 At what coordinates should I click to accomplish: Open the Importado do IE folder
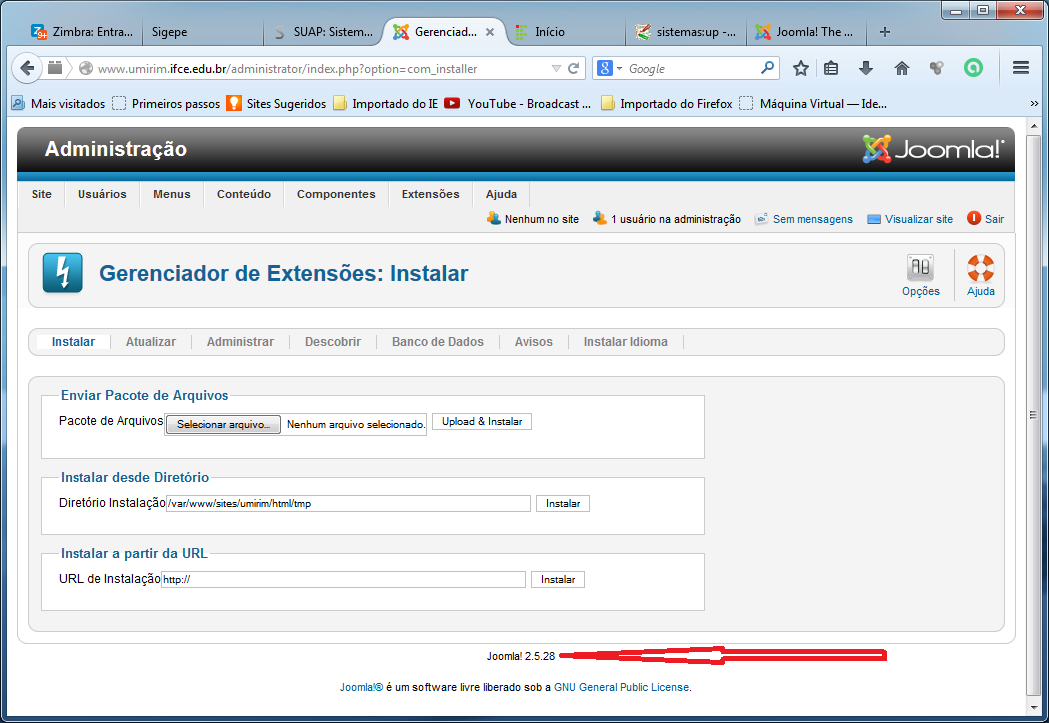point(385,104)
